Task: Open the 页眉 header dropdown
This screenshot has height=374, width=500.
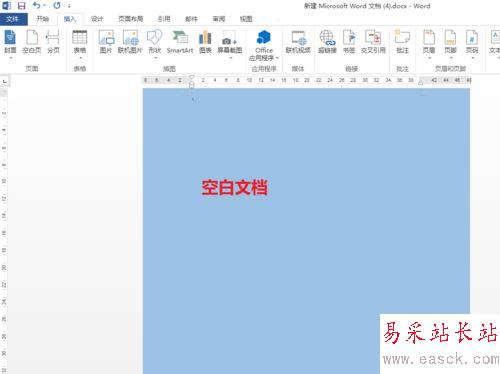Action: 429,45
